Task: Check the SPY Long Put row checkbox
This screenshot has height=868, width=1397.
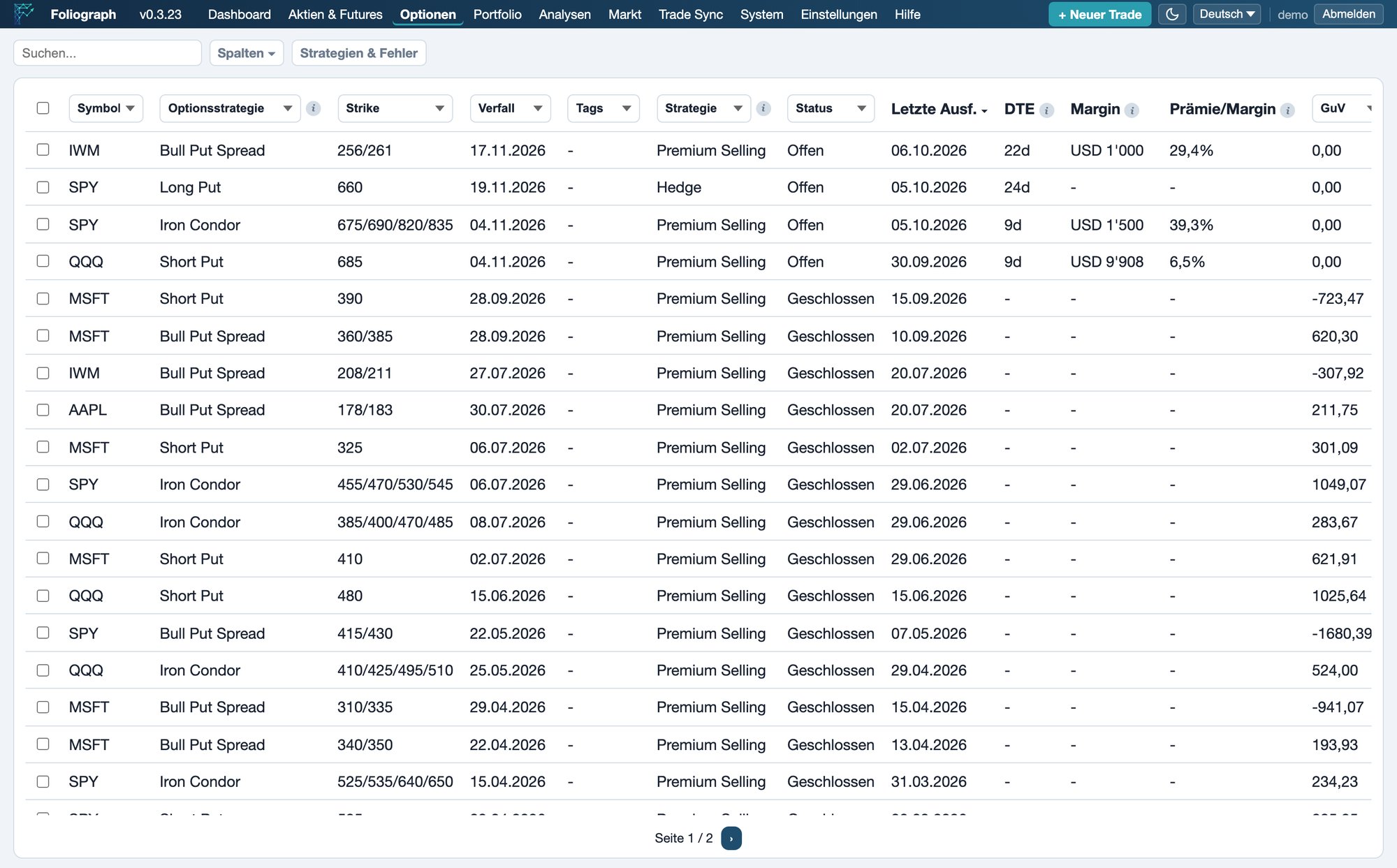Action: [43, 187]
